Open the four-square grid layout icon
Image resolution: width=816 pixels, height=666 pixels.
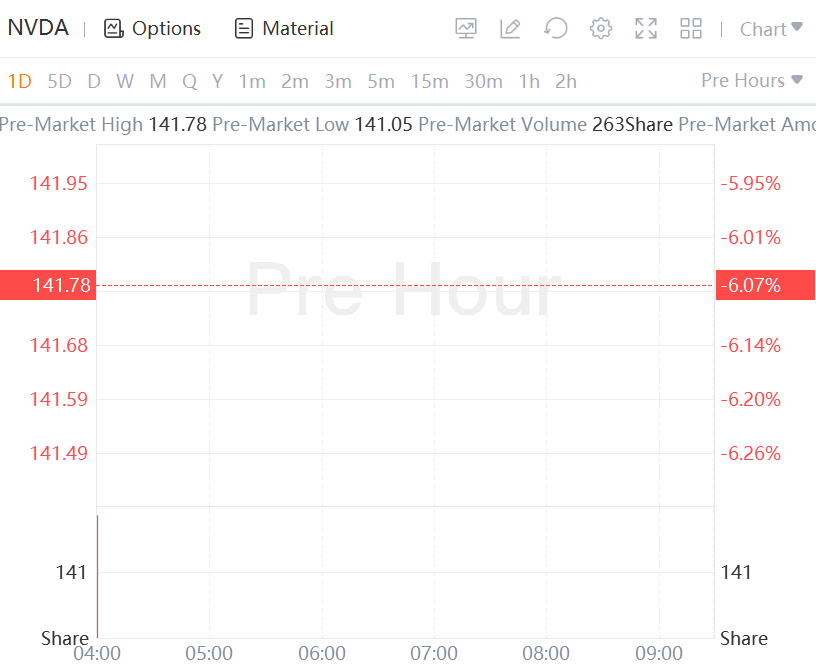[691, 29]
